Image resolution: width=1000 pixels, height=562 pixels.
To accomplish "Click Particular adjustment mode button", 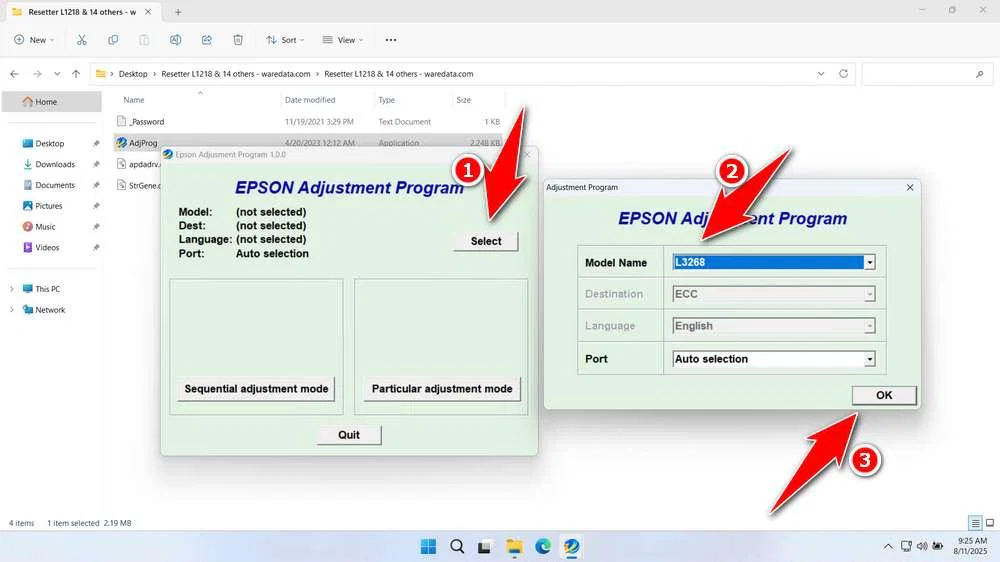I will 442,388.
